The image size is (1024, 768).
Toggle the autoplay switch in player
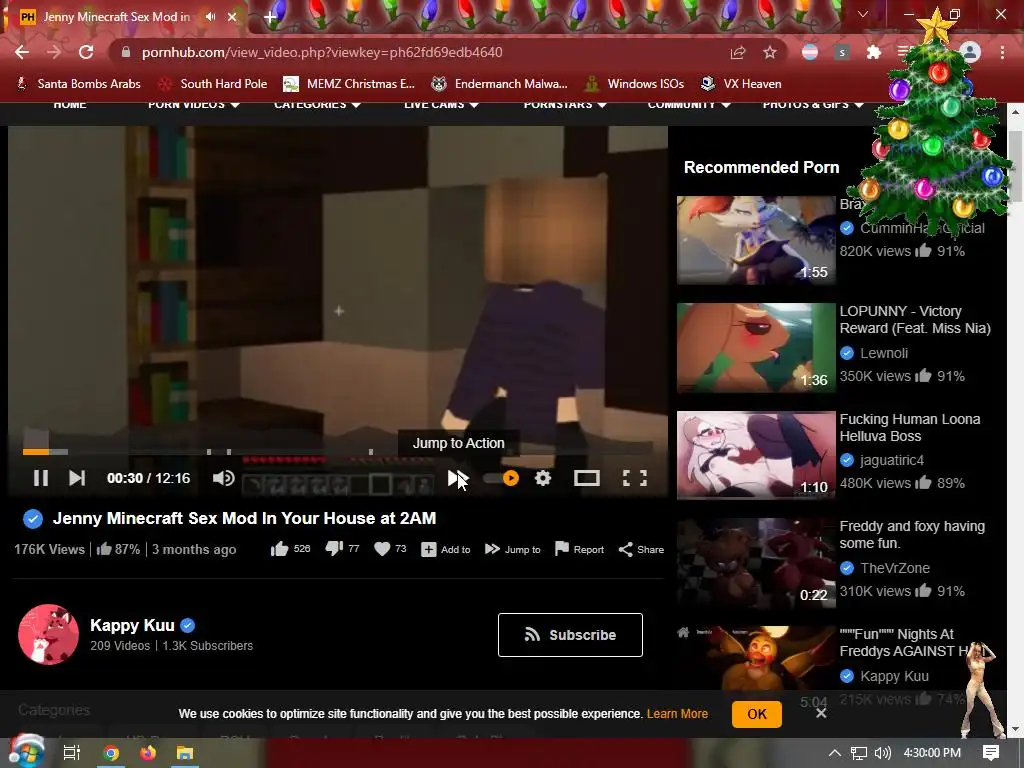[x=502, y=478]
